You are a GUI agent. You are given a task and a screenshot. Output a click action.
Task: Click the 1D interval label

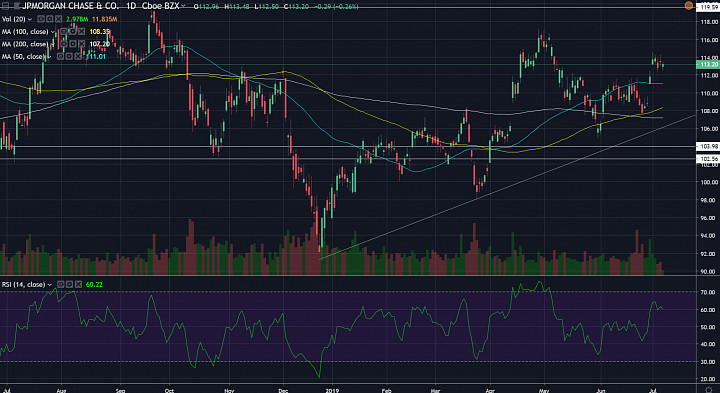132,6
